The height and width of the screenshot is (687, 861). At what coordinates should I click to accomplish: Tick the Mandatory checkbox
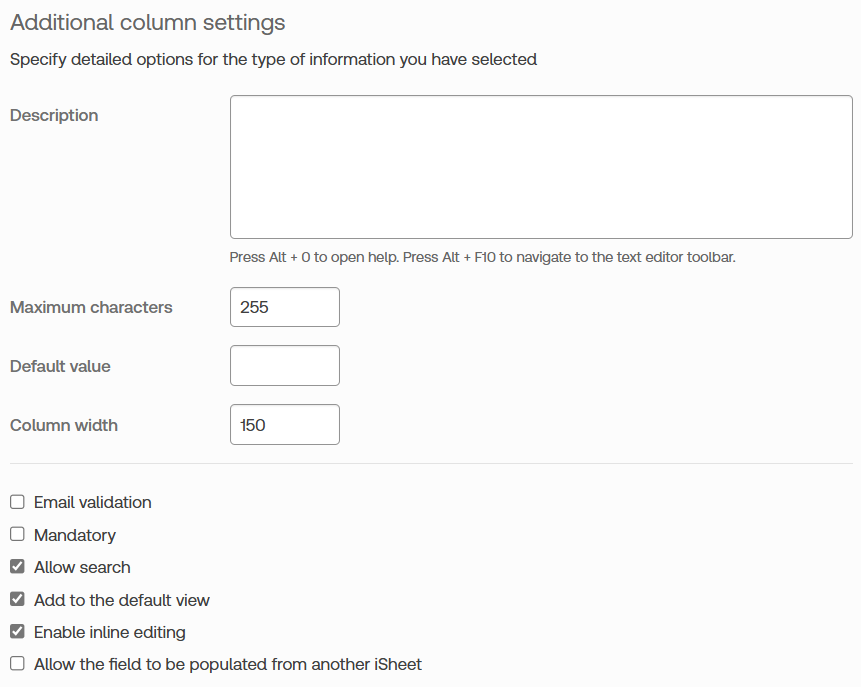17,535
